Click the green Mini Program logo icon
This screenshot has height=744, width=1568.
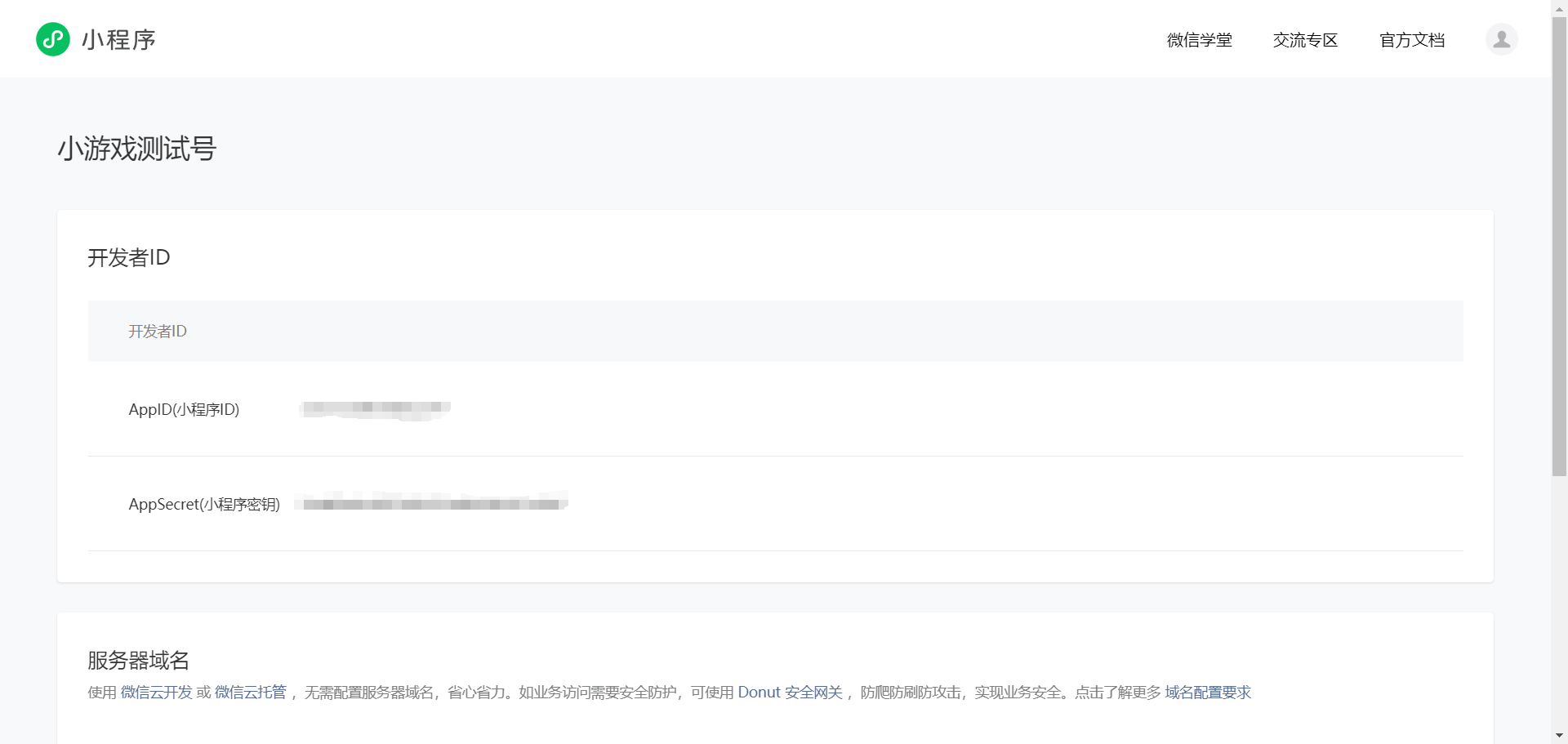[53, 39]
